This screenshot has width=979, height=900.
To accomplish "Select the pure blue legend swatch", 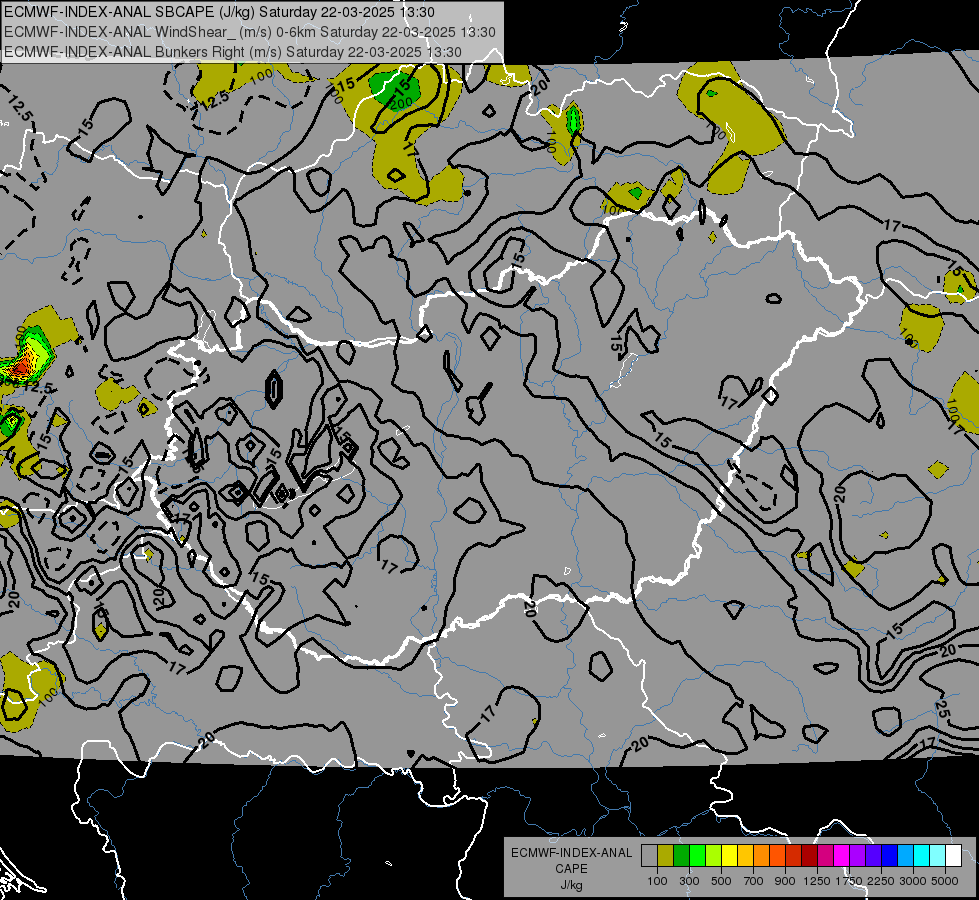I will [x=890, y=856].
